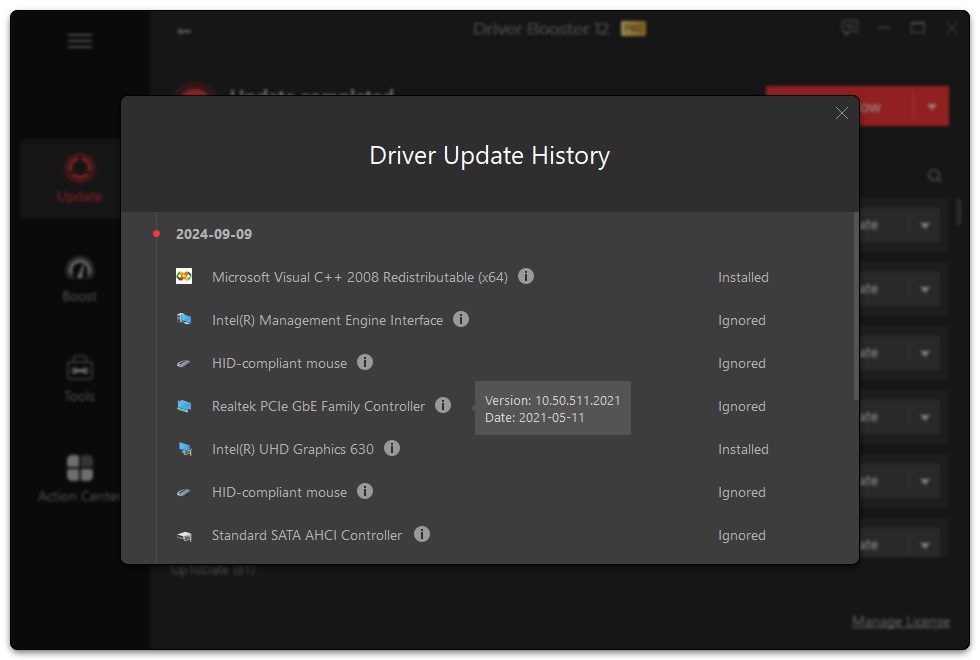Click the PRO badge beside Driver Booster 12
980x660 pixels.
tap(633, 29)
